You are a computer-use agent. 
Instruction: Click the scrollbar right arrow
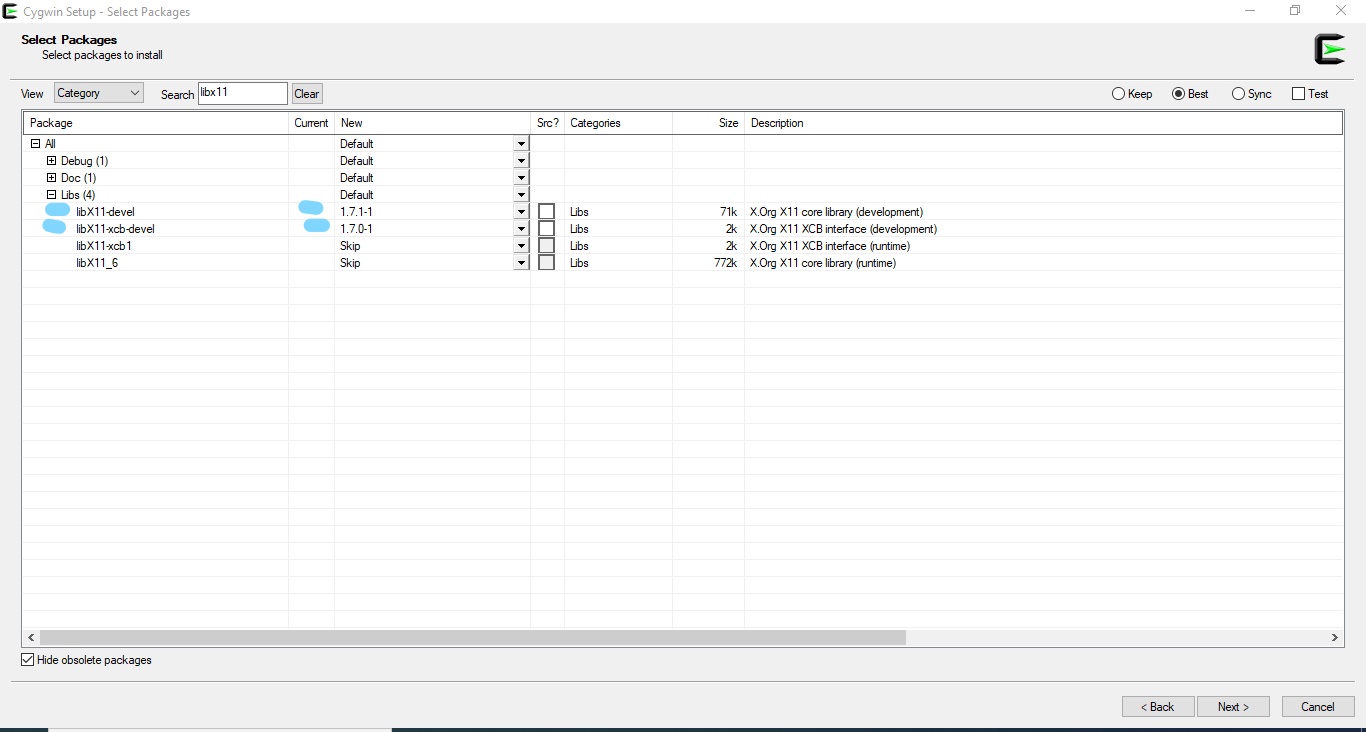(x=1334, y=637)
